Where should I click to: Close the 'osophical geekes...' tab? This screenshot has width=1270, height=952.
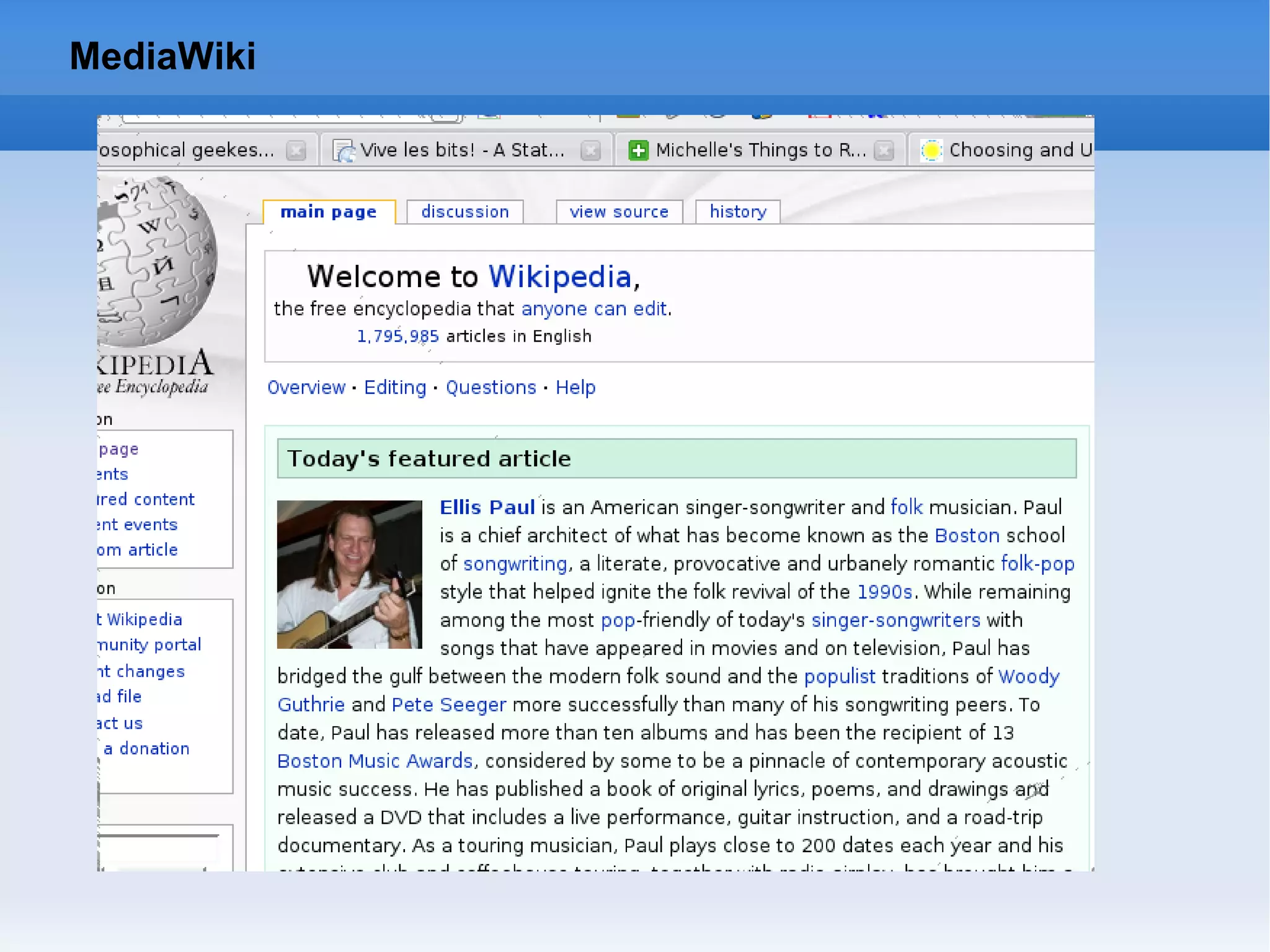296,150
